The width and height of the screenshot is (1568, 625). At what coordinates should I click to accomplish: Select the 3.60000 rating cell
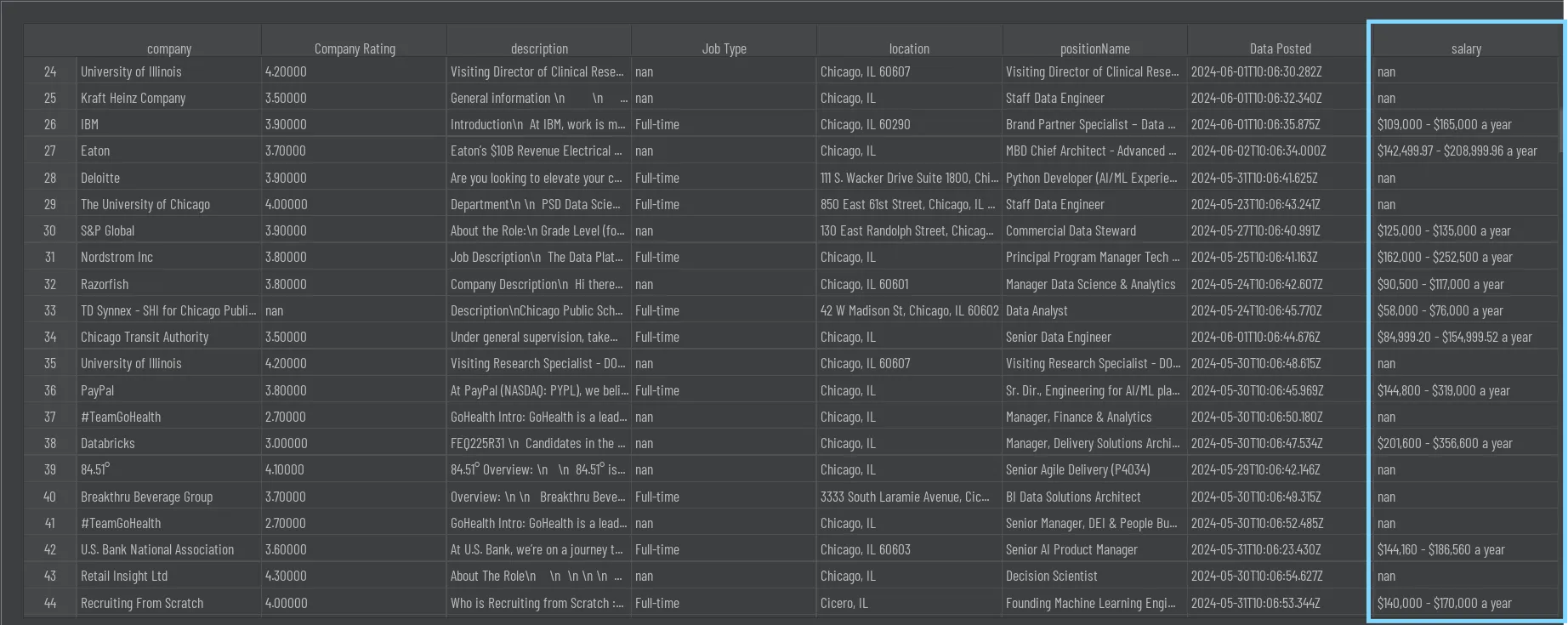(x=354, y=549)
